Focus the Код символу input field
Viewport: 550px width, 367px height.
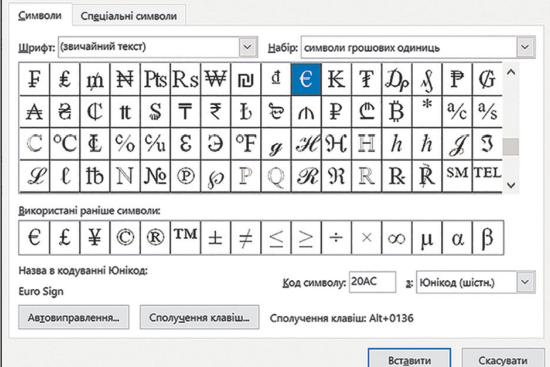(x=373, y=282)
